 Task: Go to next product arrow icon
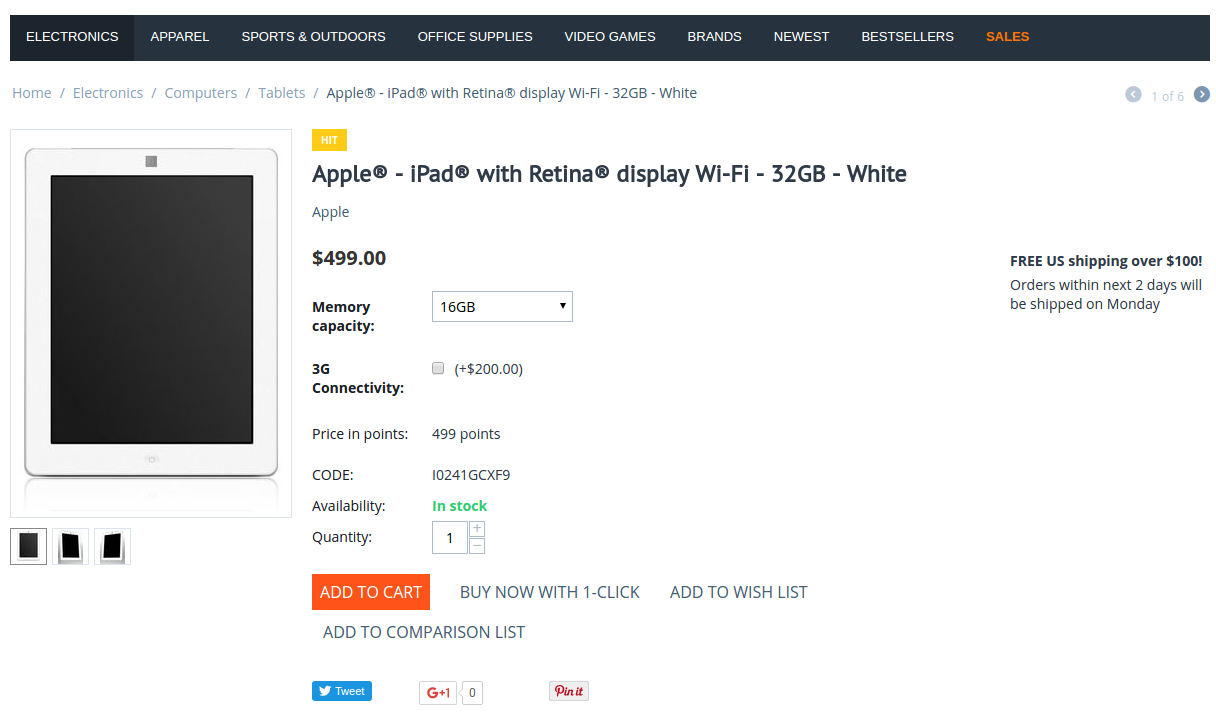tap(1202, 94)
